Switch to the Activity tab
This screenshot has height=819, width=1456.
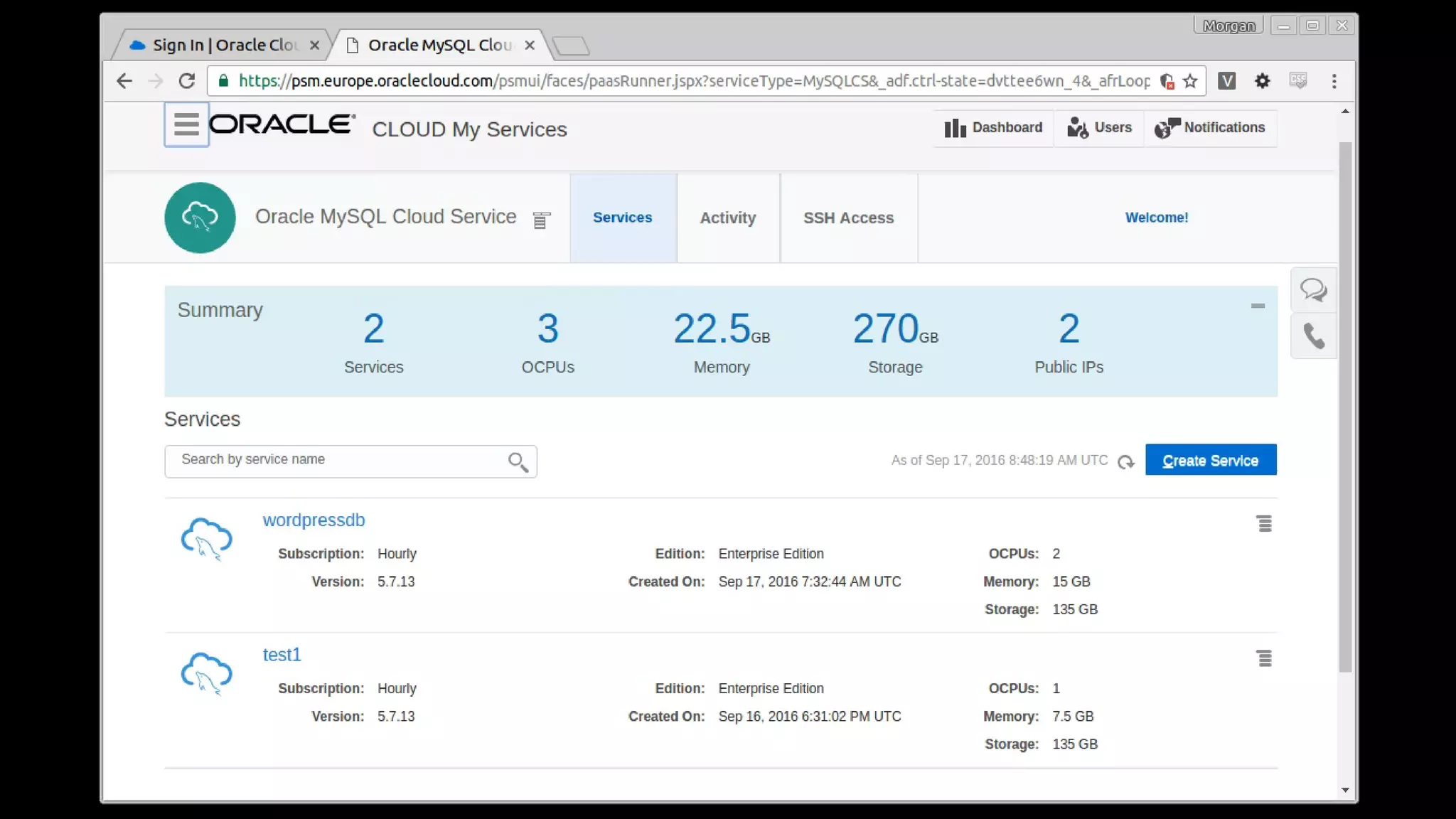727,218
